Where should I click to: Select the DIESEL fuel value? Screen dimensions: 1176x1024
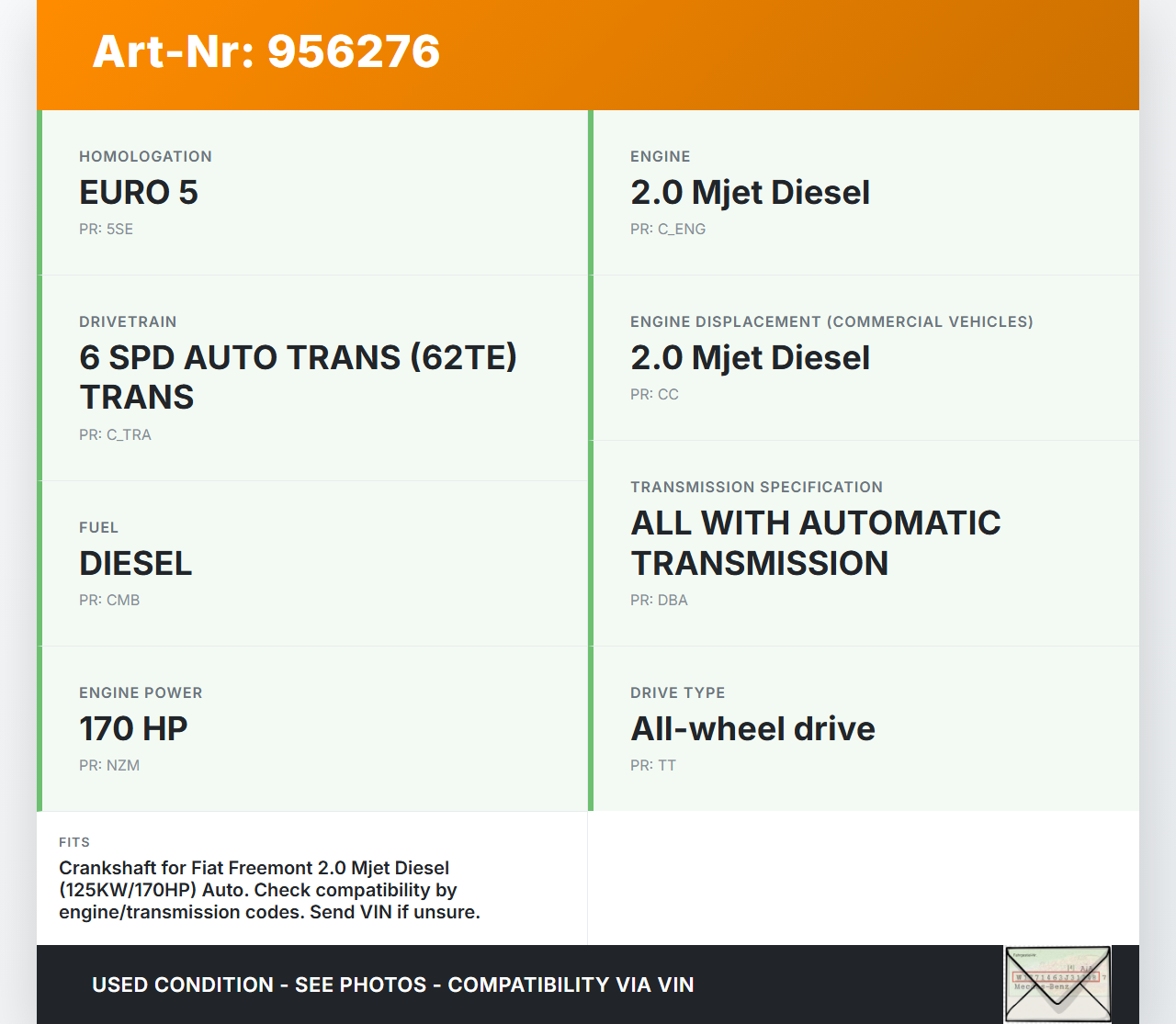tap(136, 564)
